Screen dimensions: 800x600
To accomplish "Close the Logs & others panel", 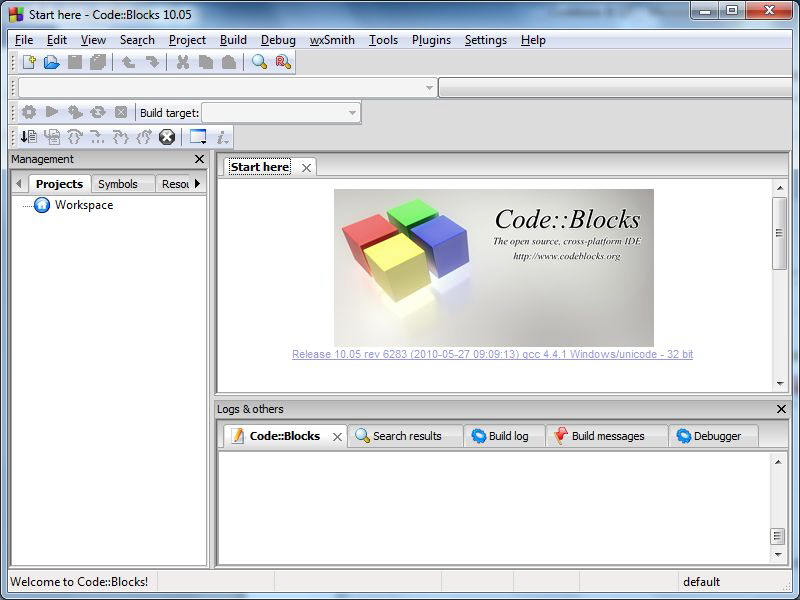I will pyautogui.click(x=781, y=409).
